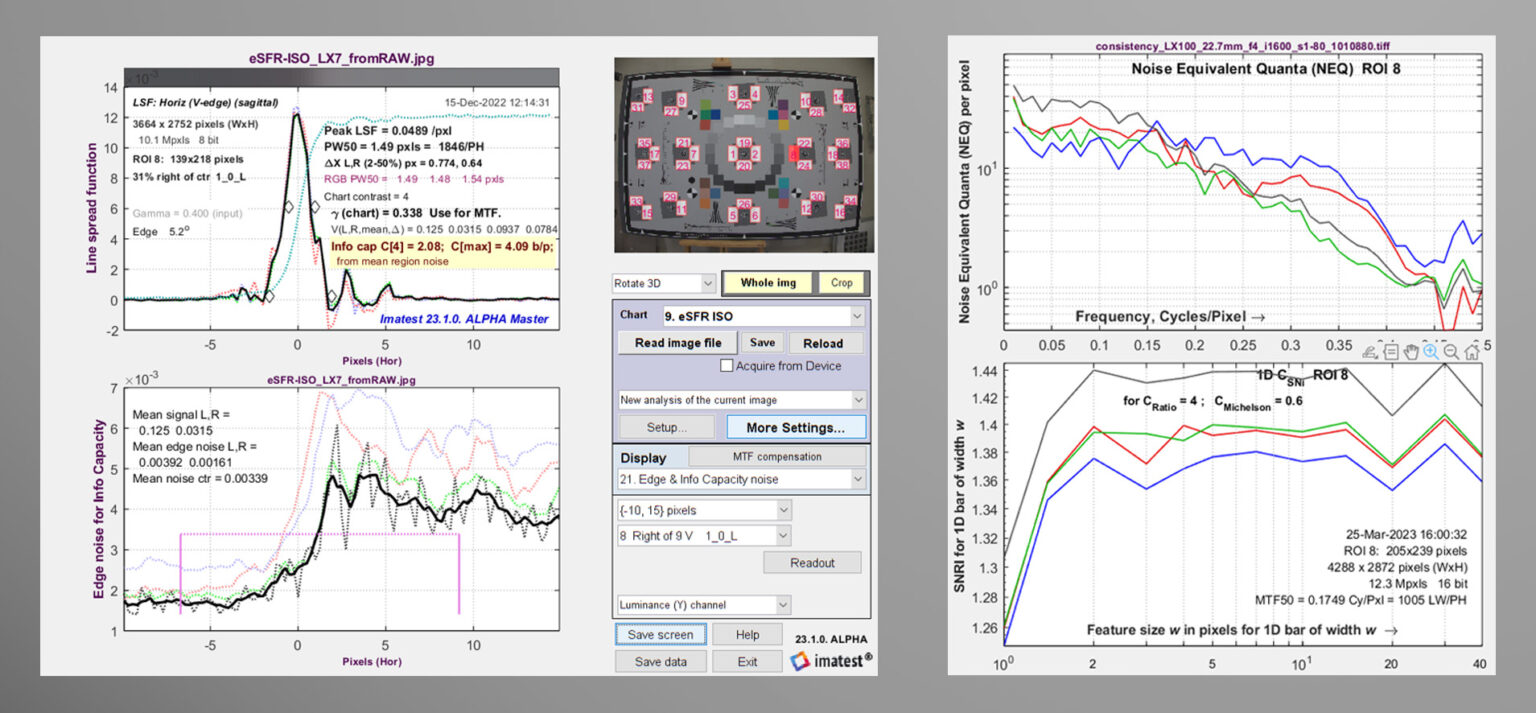The height and width of the screenshot is (713, 1536).
Task: Open More Settings for the analysis
Action: coord(796,427)
